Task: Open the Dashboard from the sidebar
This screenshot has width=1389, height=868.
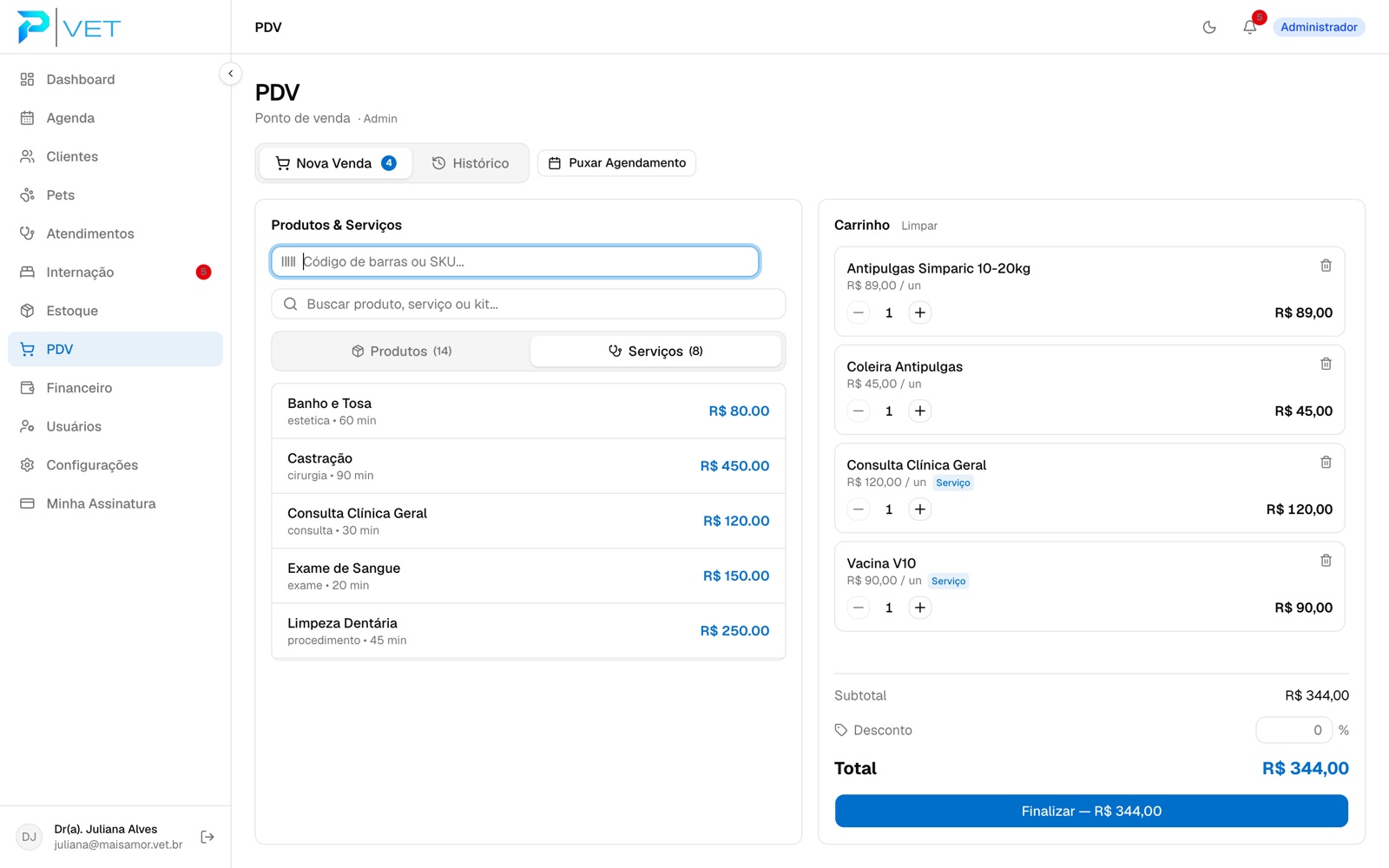Action: tap(115, 79)
